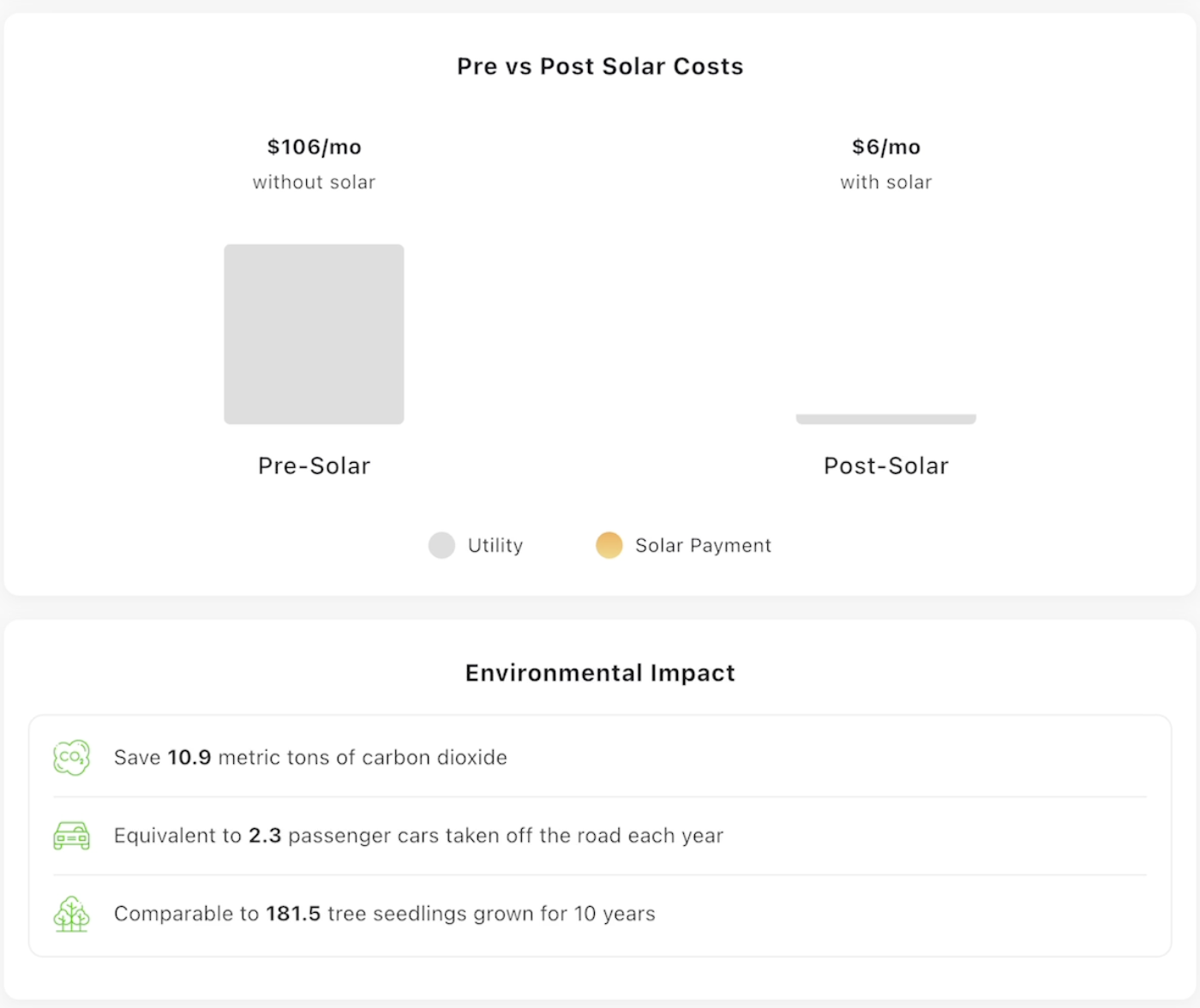Click the tree seedlings icon
Screen dimensions: 1200x1008
tap(71, 914)
